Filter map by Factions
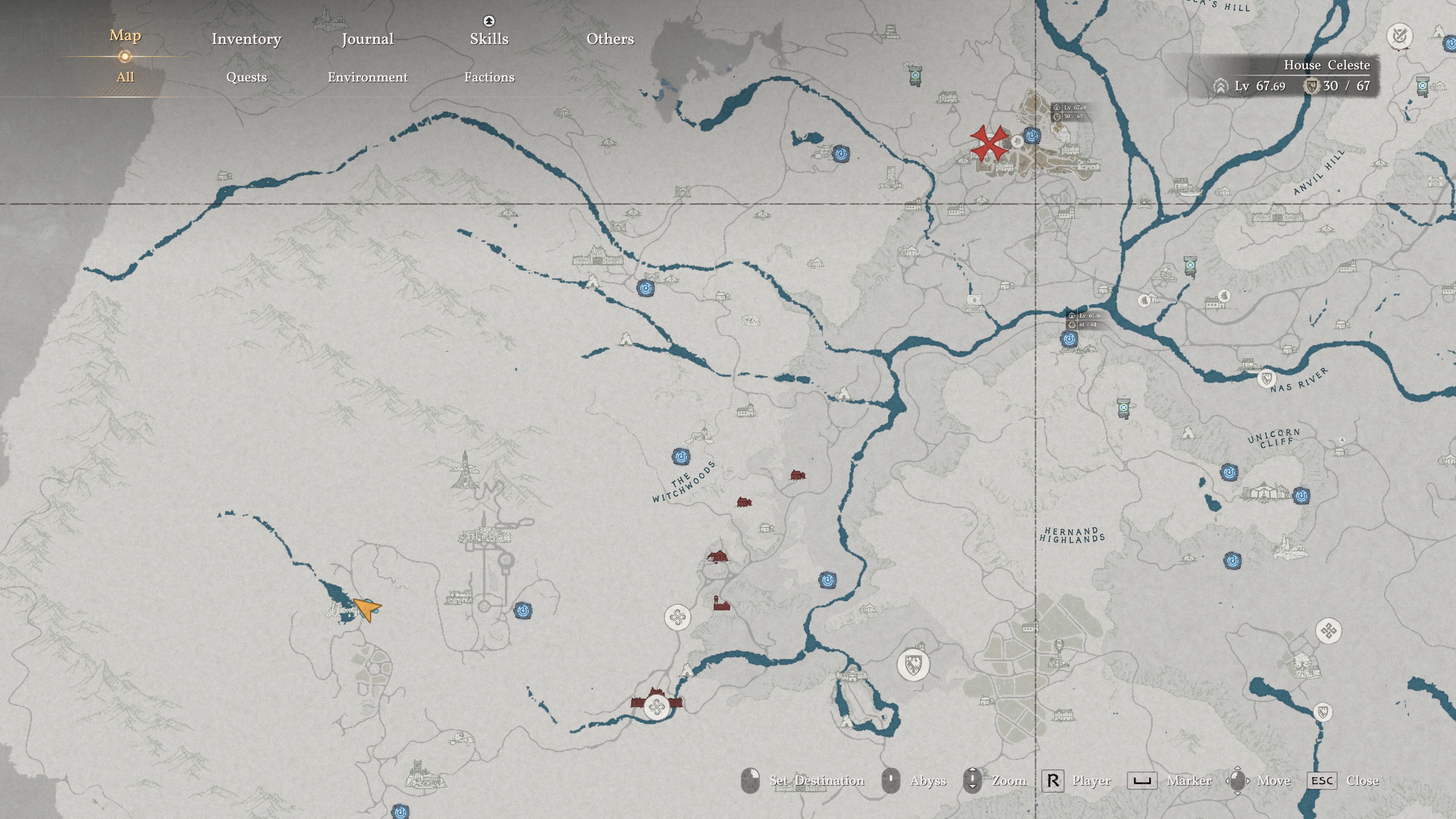 click(489, 77)
